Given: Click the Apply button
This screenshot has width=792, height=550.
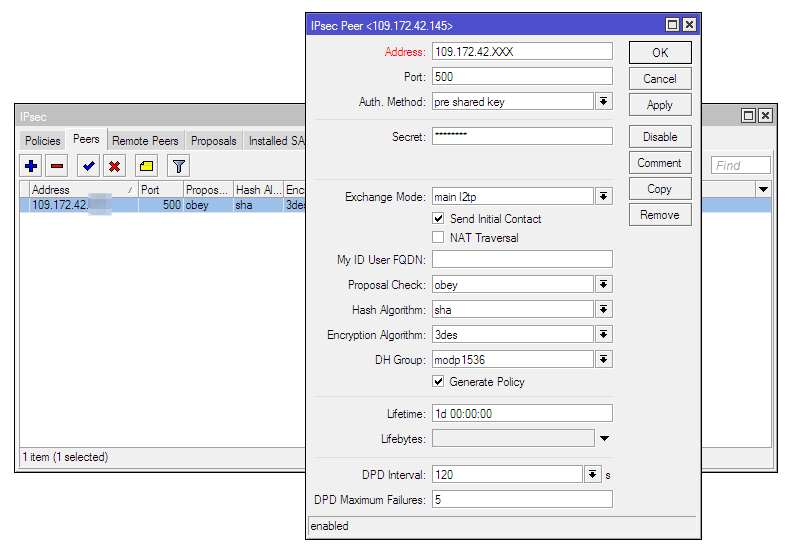Looking at the screenshot, I should [660, 105].
